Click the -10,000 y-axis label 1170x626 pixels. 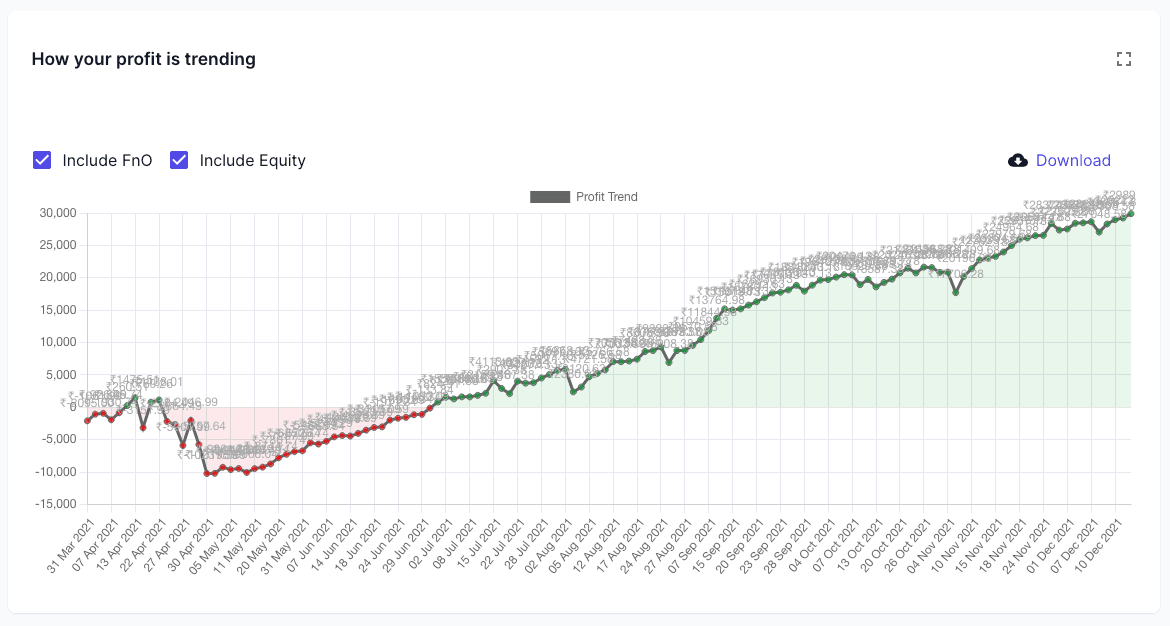point(56,472)
